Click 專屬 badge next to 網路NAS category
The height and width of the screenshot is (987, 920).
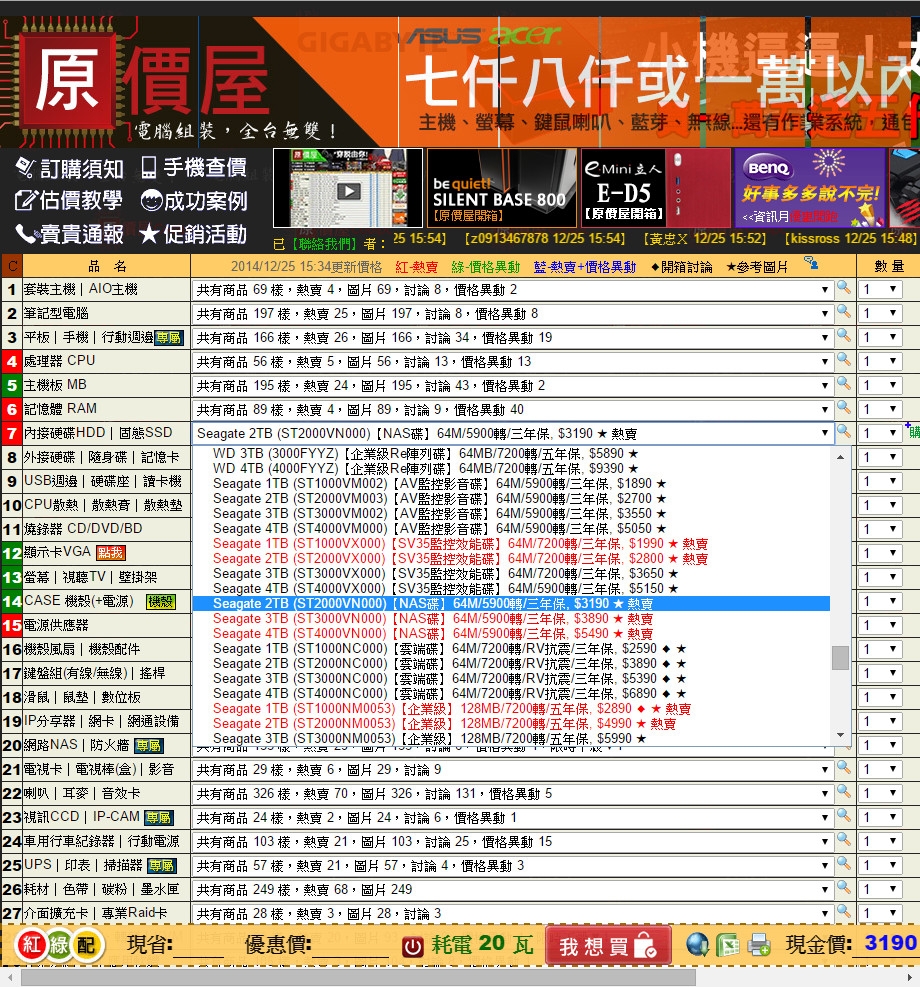pyautogui.click(x=149, y=746)
